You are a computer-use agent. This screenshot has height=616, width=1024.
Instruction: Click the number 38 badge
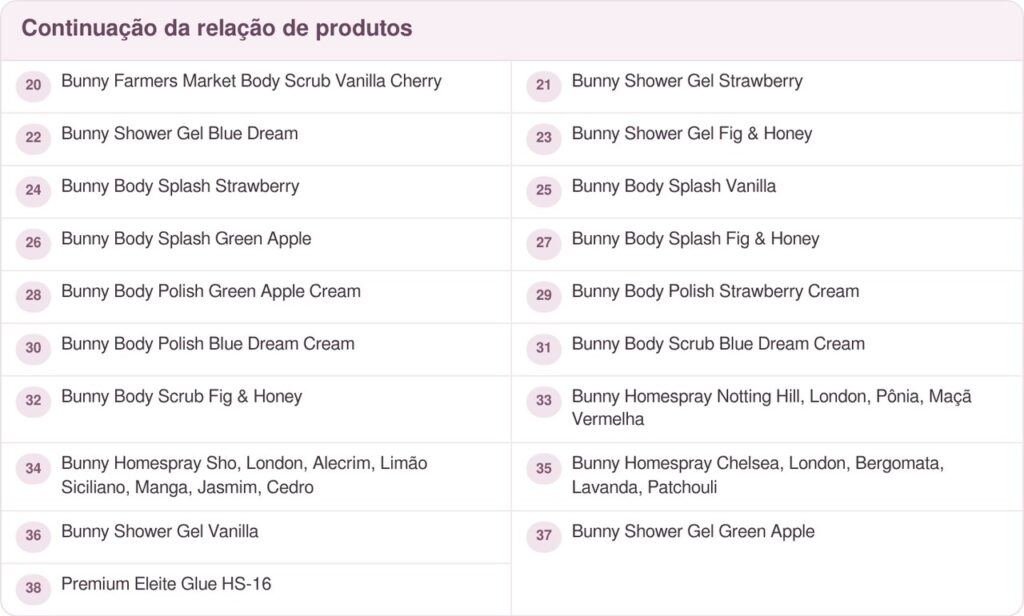coord(33,587)
